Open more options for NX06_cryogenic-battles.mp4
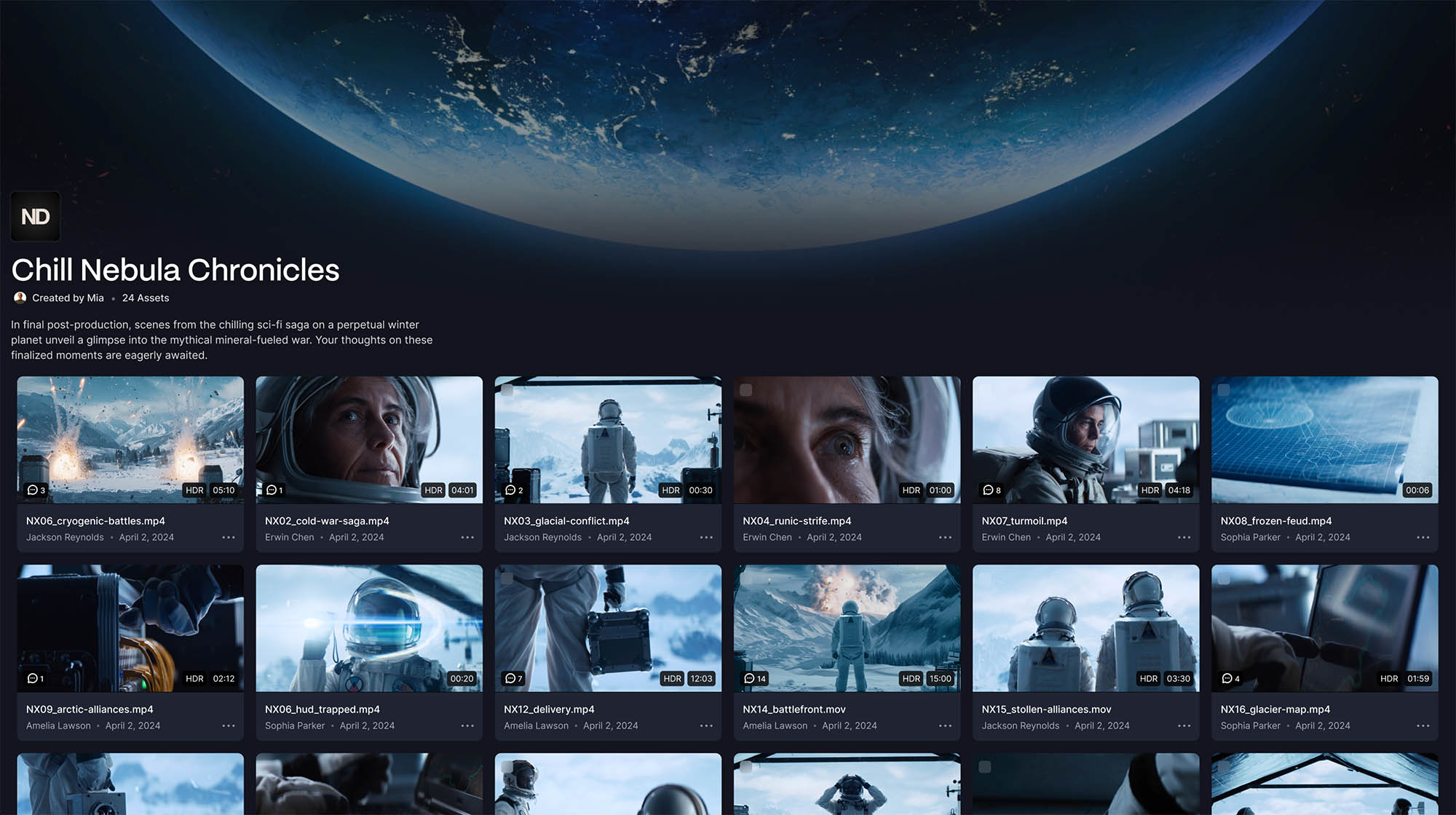1456x815 pixels. pyautogui.click(x=229, y=538)
